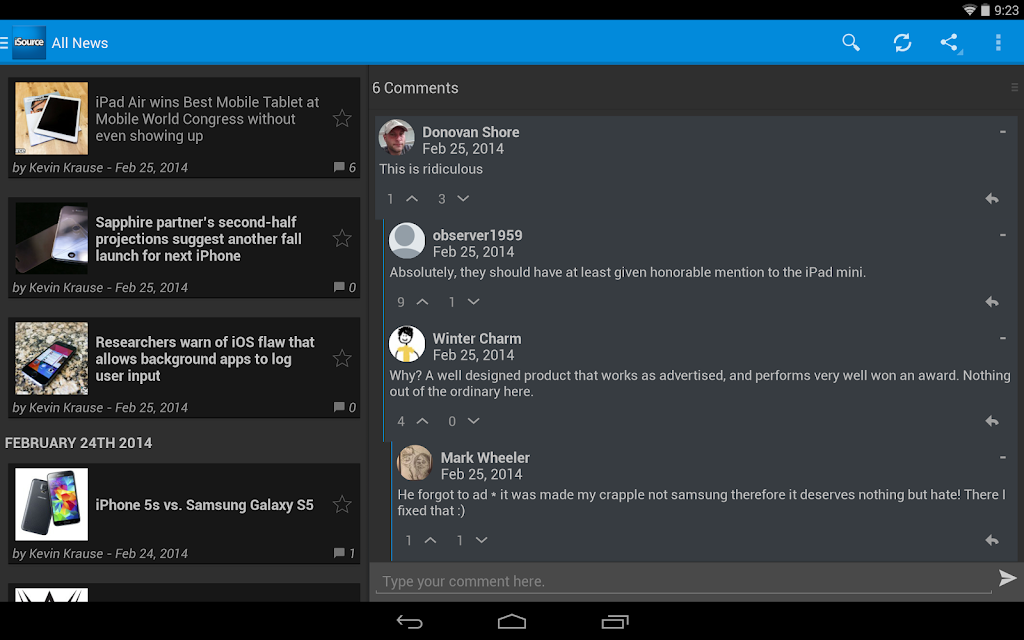Image resolution: width=1024 pixels, height=640 pixels.
Task: Open the sapphire iPhone thumbnail image
Action: [52, 238]
